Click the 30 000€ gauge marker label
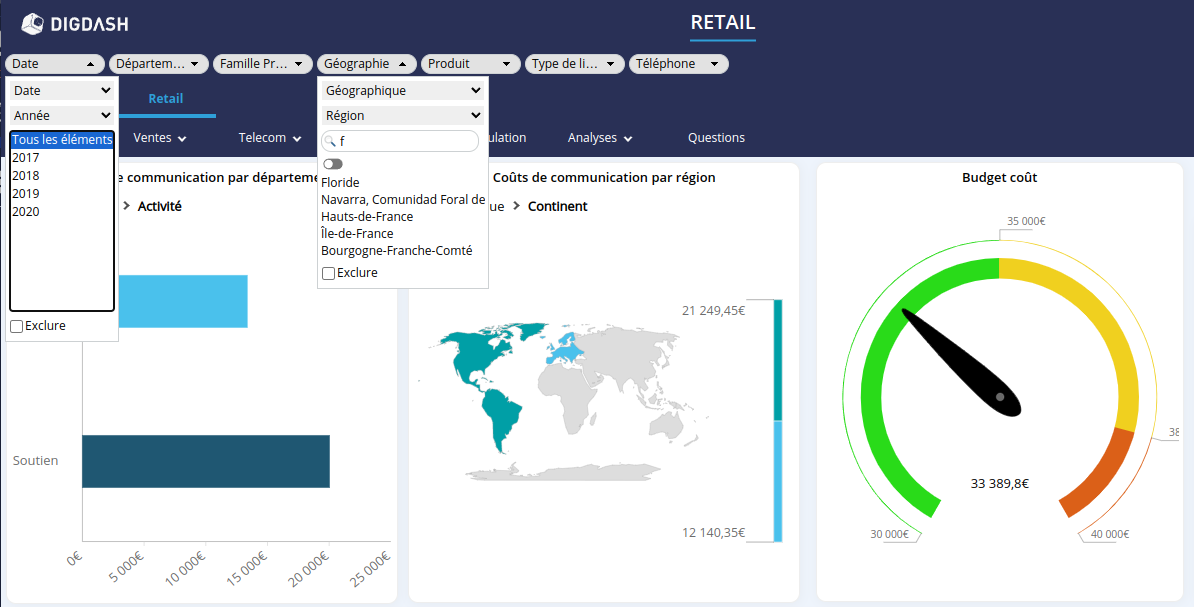This screenshot has width=1194, height=607. tap(889, 535)
